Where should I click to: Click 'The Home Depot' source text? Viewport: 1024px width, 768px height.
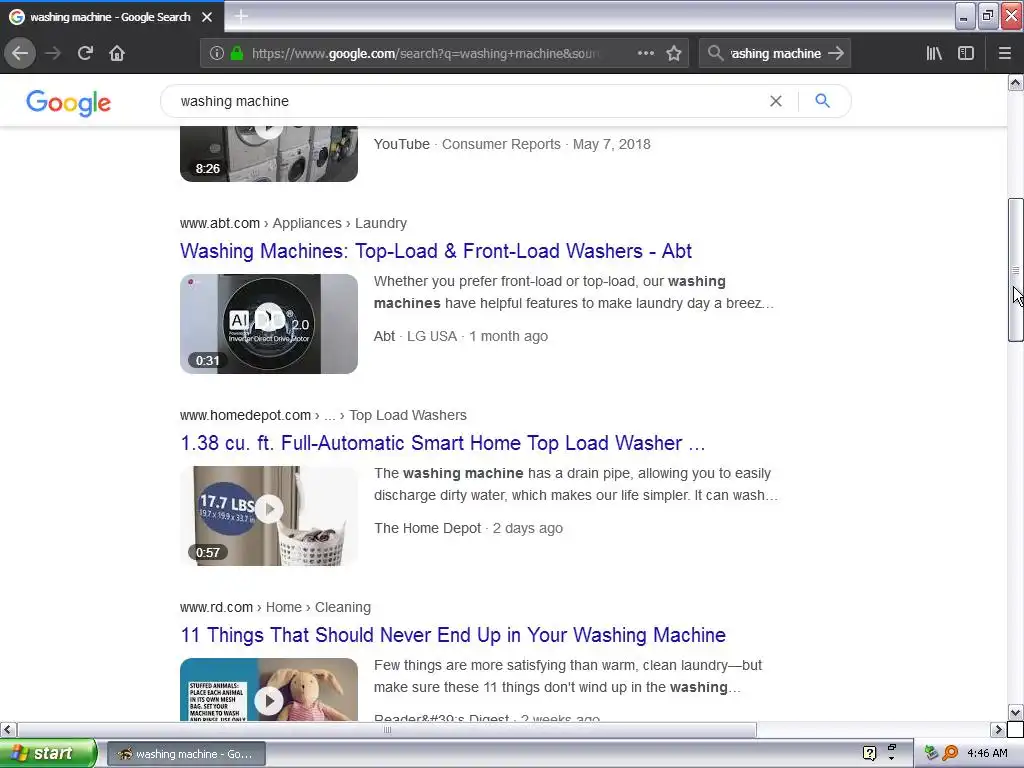point(427,528)
